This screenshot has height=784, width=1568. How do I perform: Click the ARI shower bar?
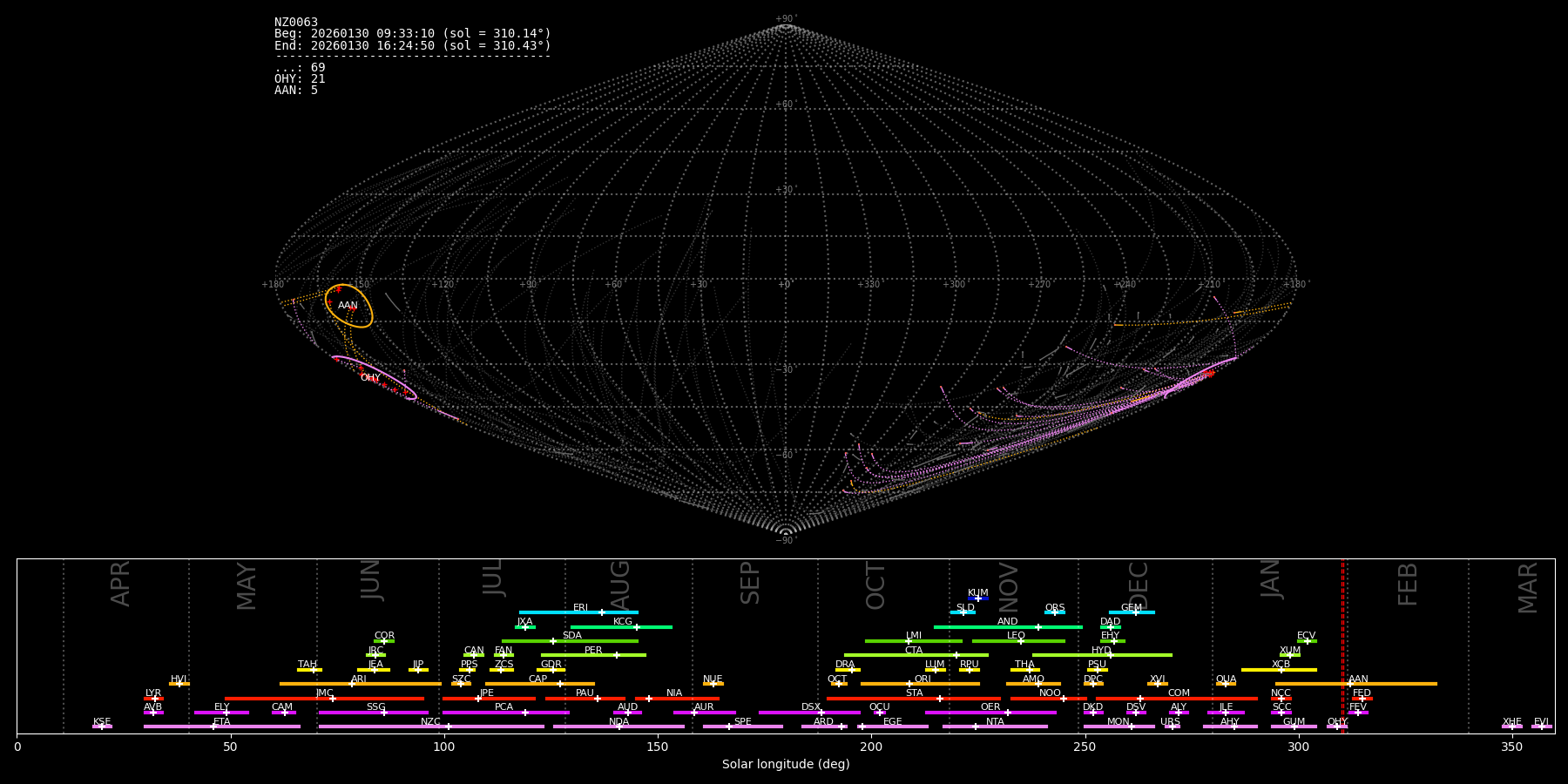361,684
